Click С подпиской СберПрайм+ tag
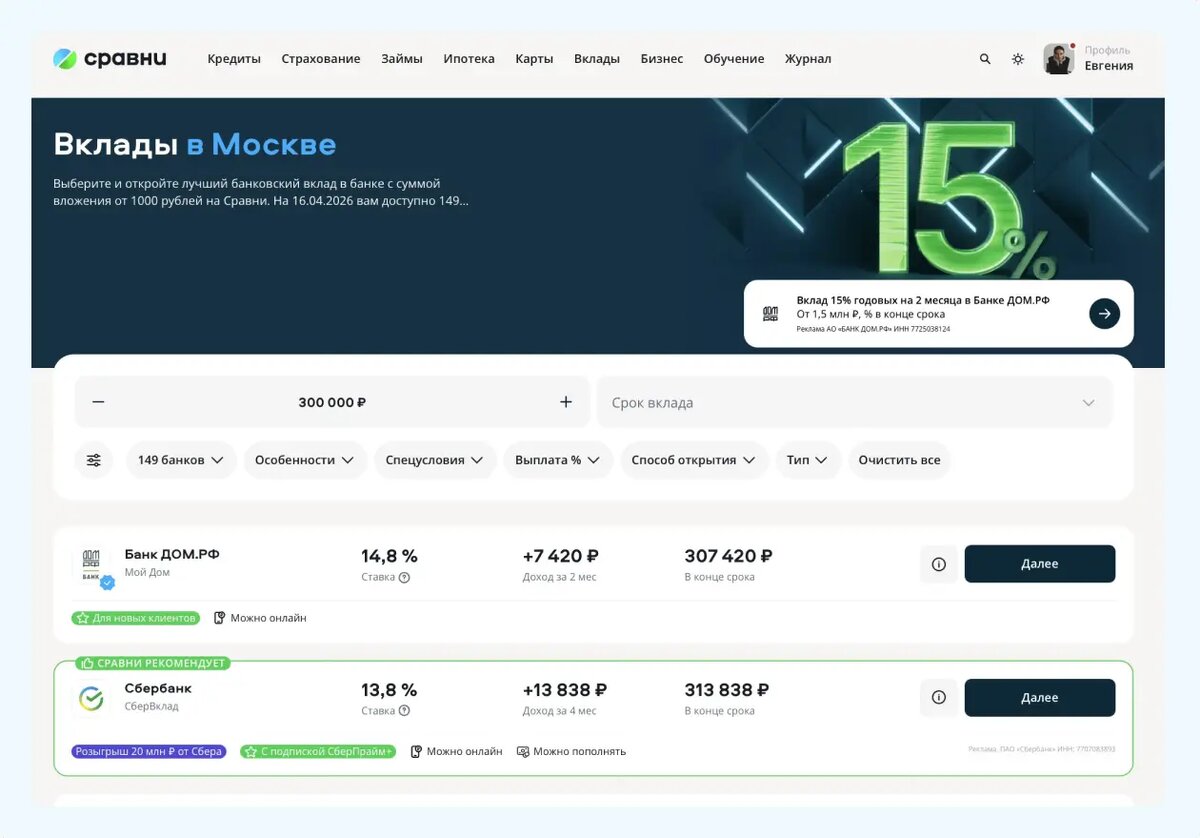The height and width of the screenshot is (838, 1200). point(319,751)
